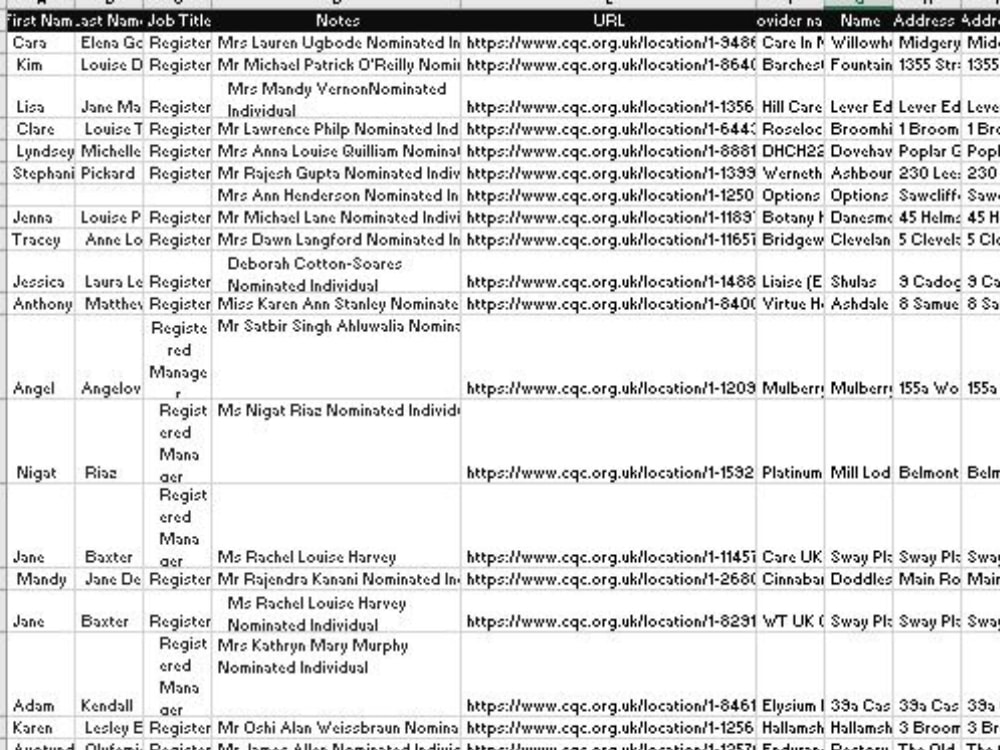Click the Karen first name cell
1000x750 pixels.
tap(41, 728)
